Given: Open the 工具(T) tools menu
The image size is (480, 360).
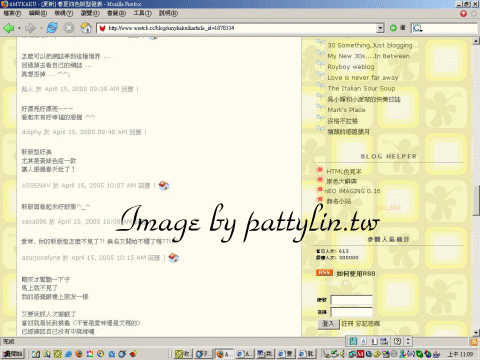Looking at the screenshot, I should [142, 13].
